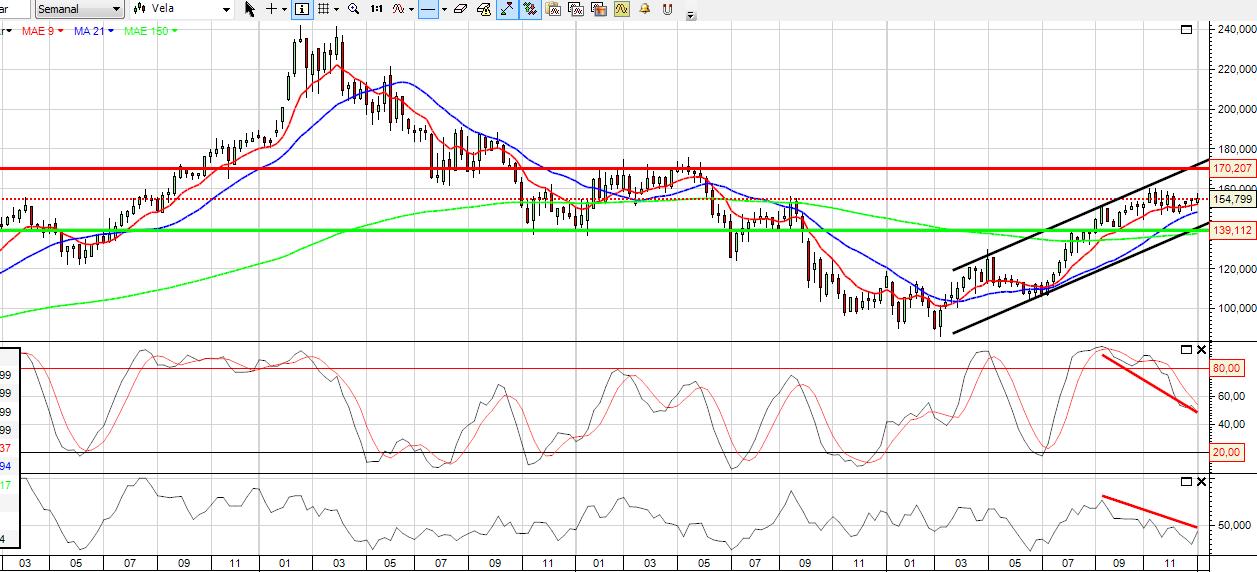Toggle the data info box button
1257x572 pixels.
click(x=302, y=9)
